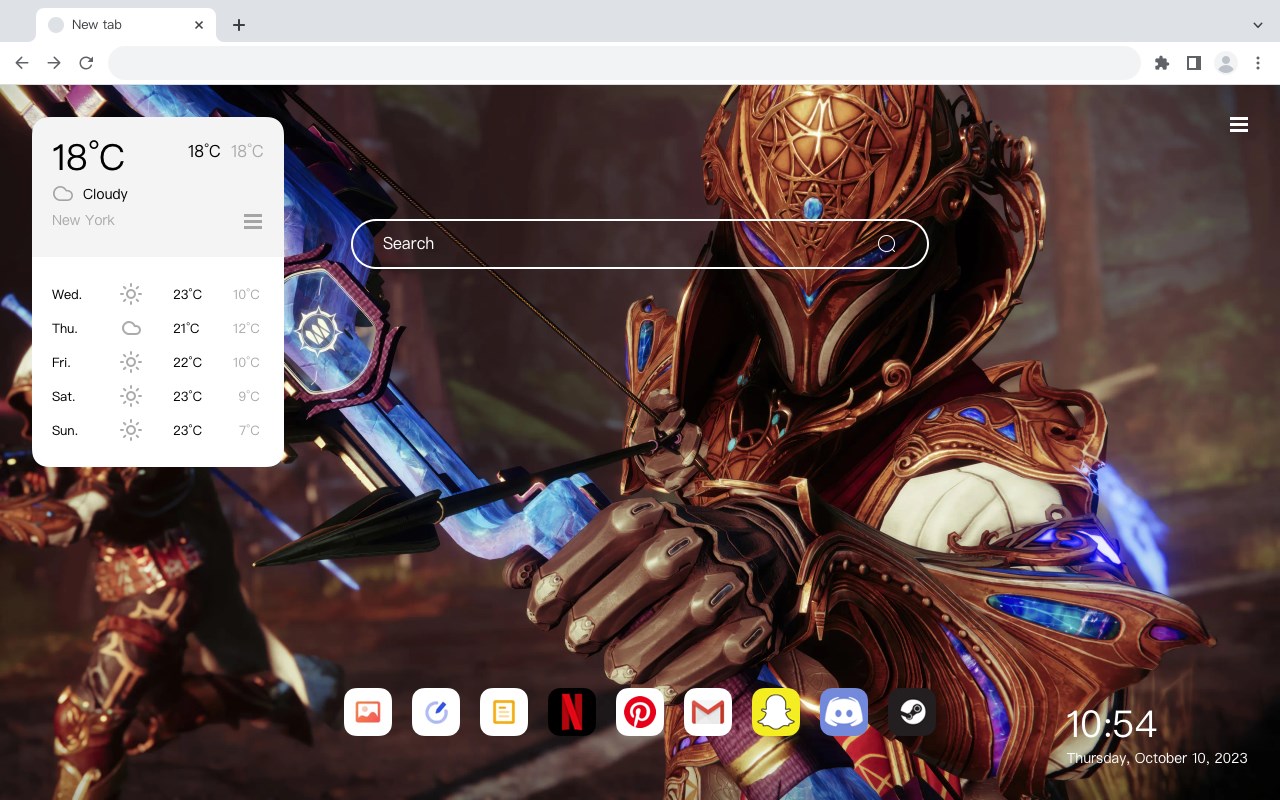Focus the browser address bar
Screen dimensions: 1280x800
(x=624, y=63)
